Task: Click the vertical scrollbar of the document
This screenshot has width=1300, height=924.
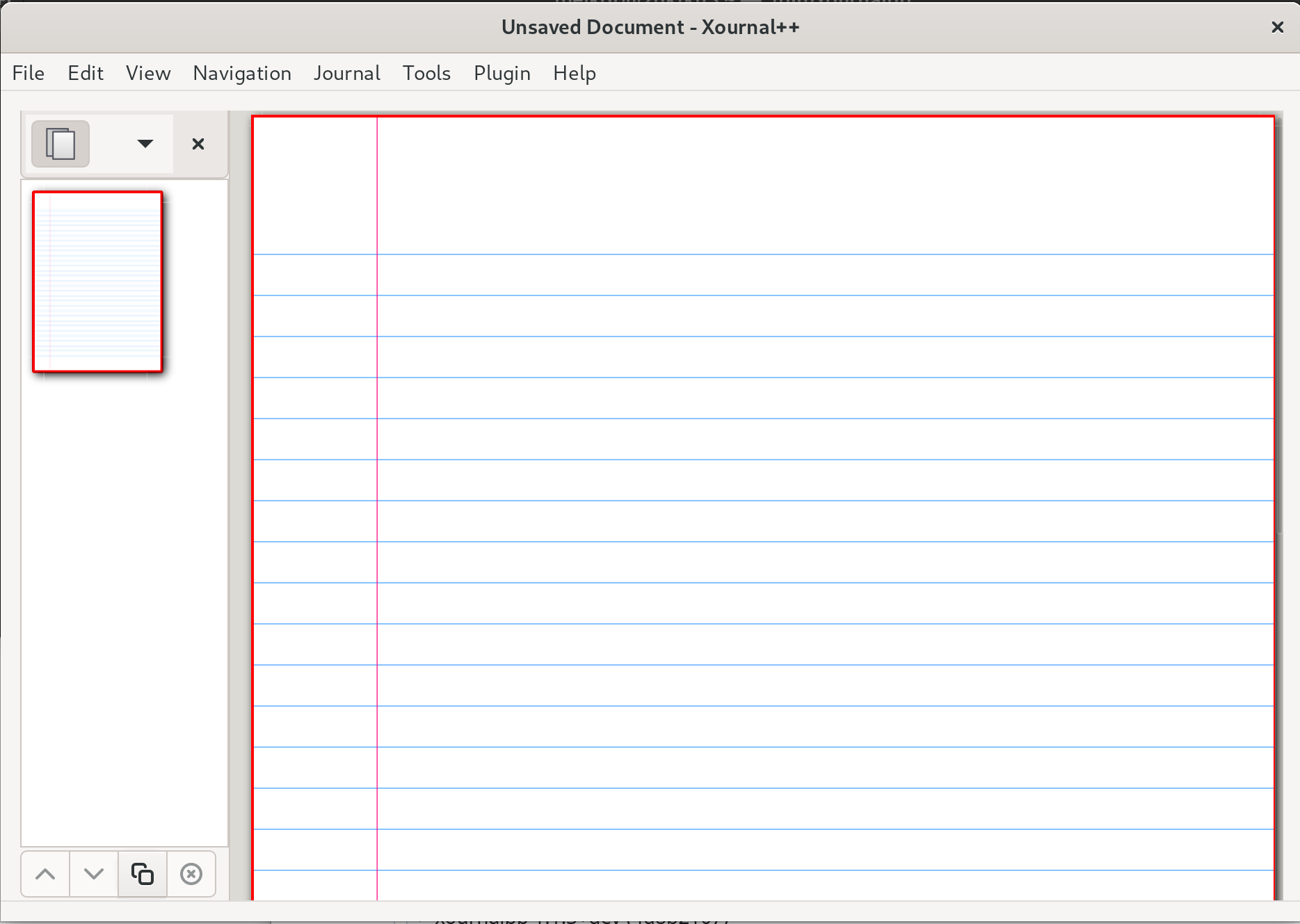Action: click(1279, 325)
